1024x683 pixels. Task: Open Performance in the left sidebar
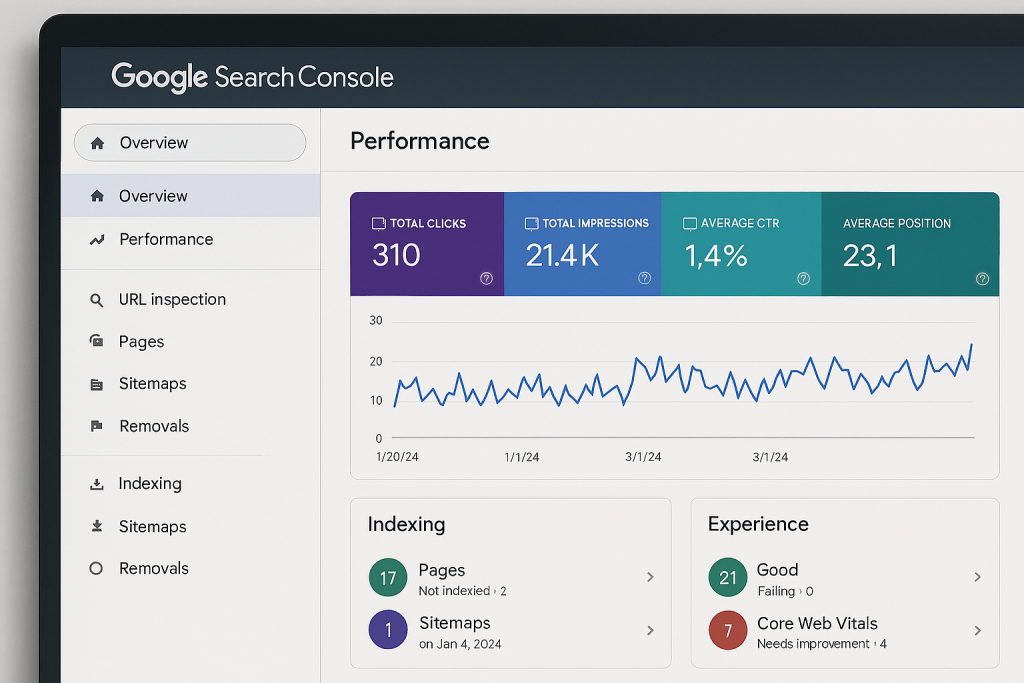[165, 240]
